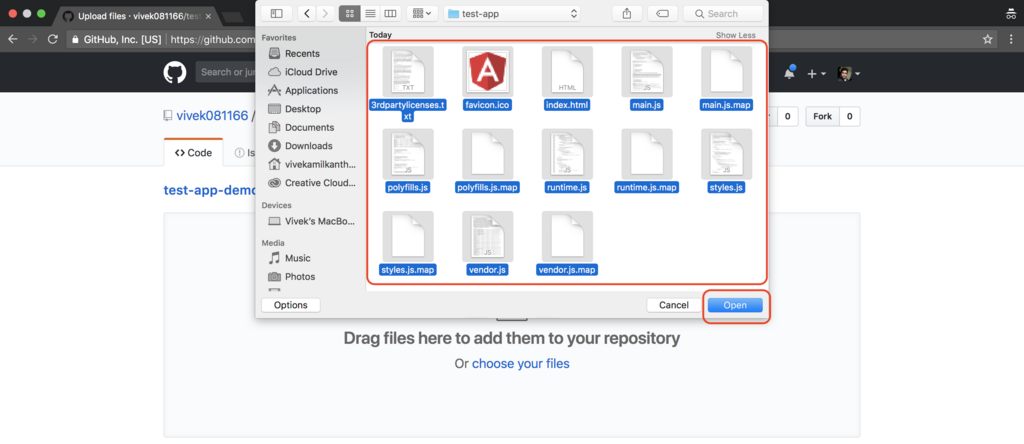
Task: Select the vendor.js.map file icon
Action: [x=567, y=236]
